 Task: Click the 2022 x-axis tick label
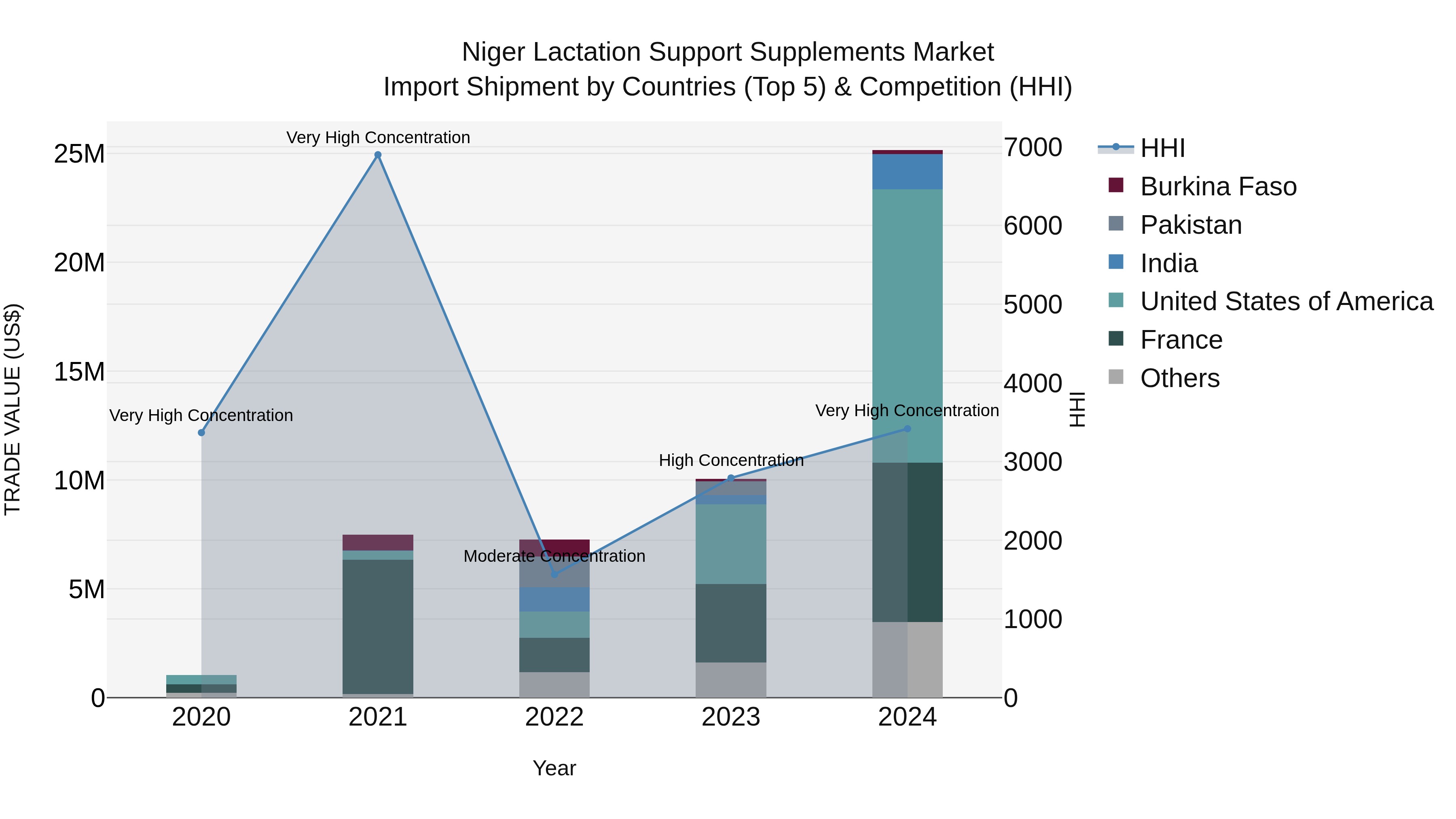click(554, 717)
